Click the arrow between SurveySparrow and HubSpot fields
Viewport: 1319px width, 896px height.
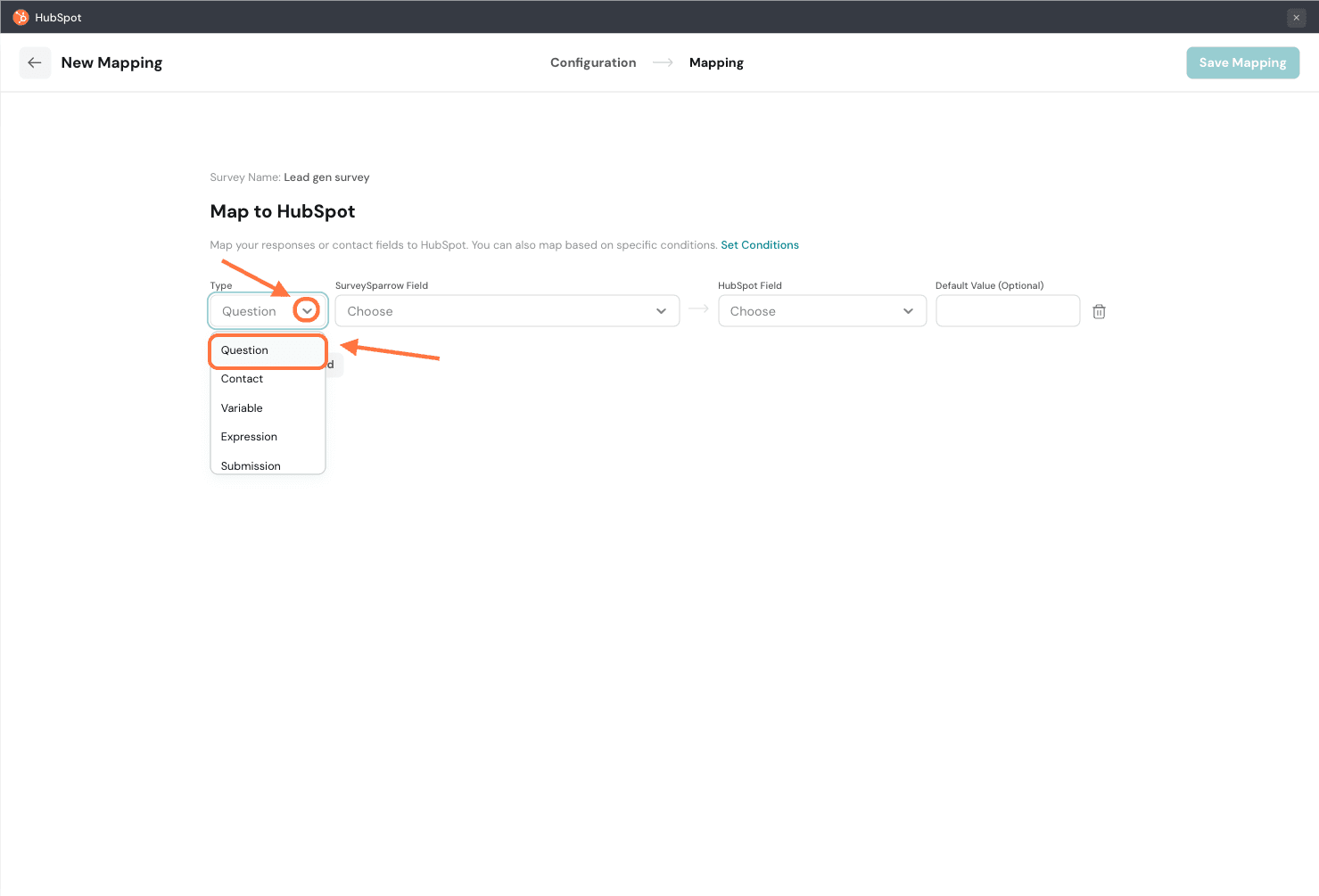coord(698,308)
